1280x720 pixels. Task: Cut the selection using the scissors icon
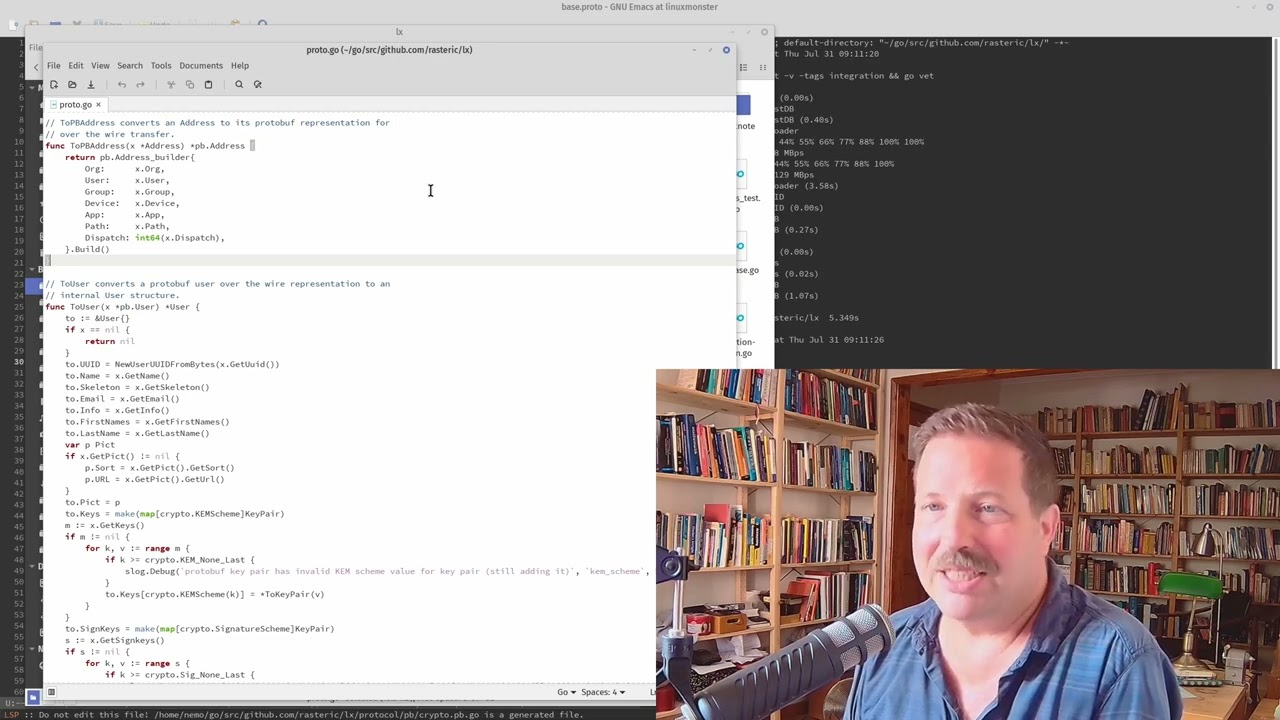(171, 85)
